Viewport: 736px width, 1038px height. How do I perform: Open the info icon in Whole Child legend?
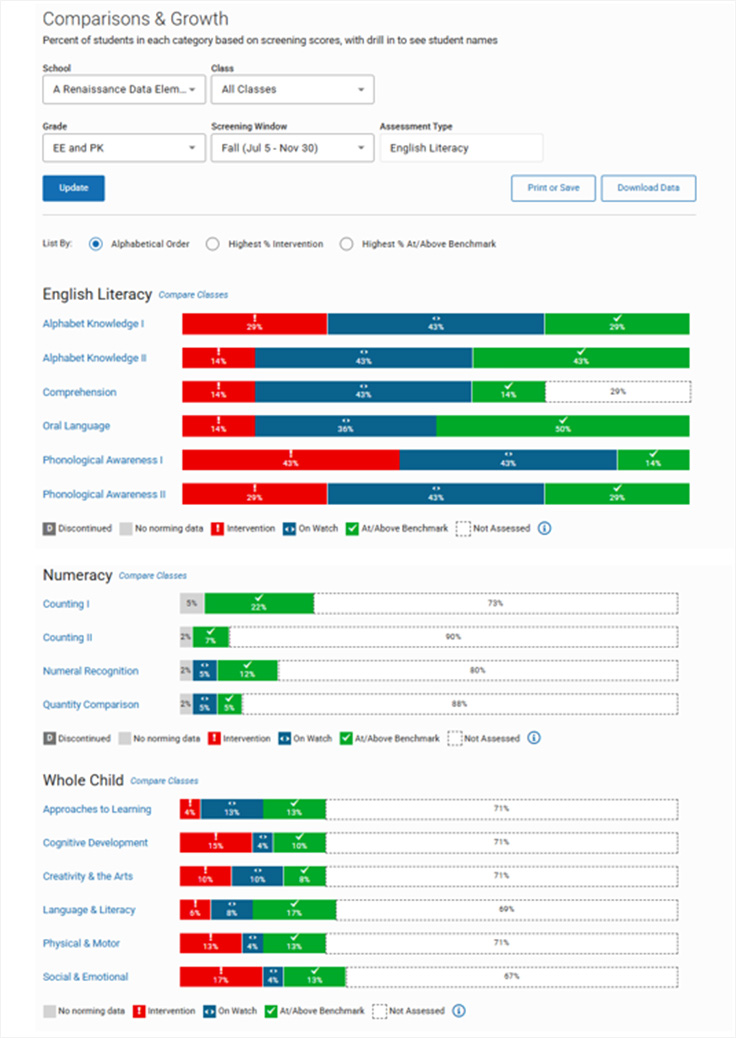[x=459, y=1011]
